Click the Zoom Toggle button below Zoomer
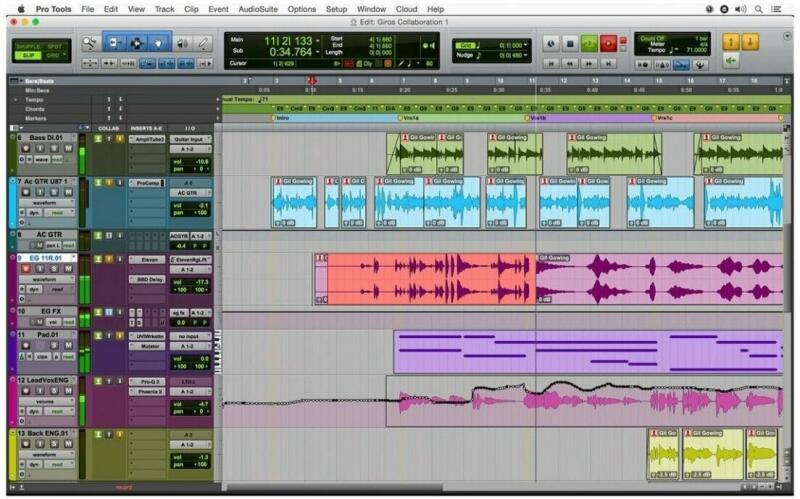Viewport: 800px width, 499px height. [90, 63]
